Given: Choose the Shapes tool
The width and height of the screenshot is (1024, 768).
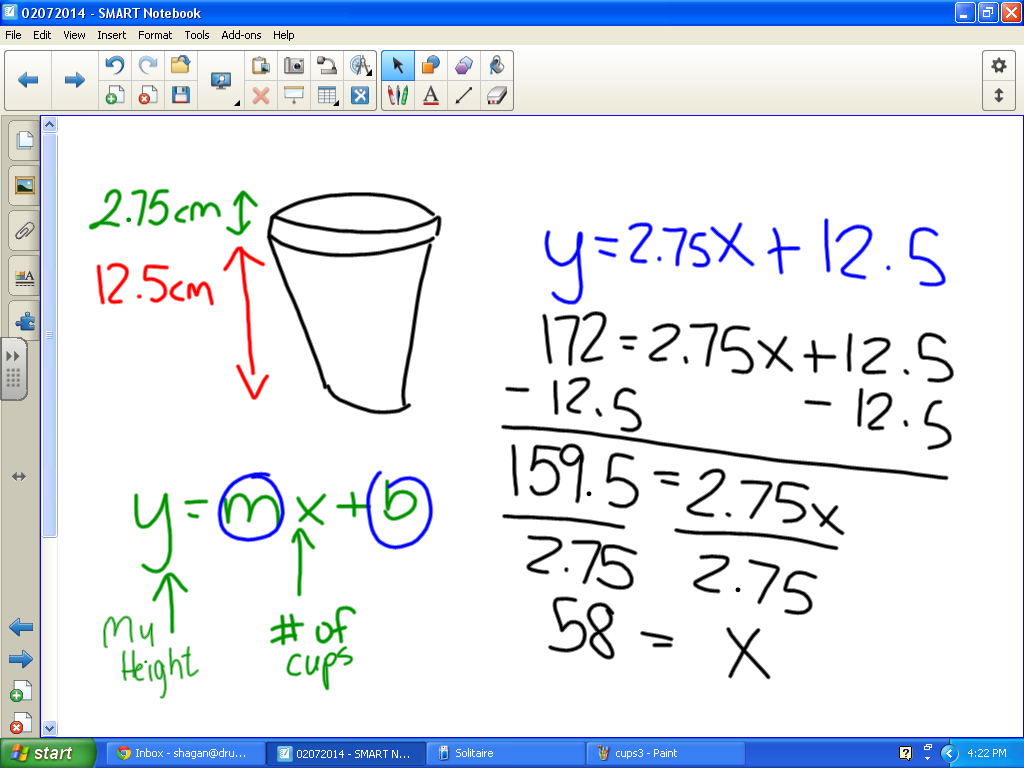Looking at the screenshot, I should coord(432,65).
